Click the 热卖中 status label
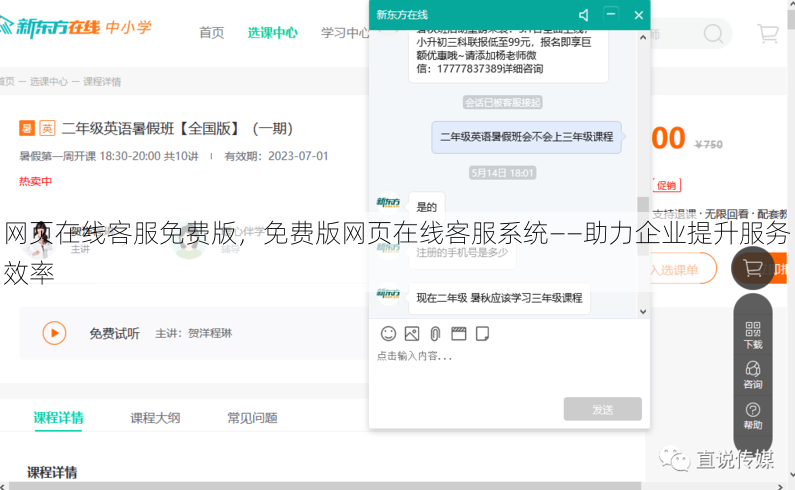Screen dimensions: 795x490 pos(35,181)
